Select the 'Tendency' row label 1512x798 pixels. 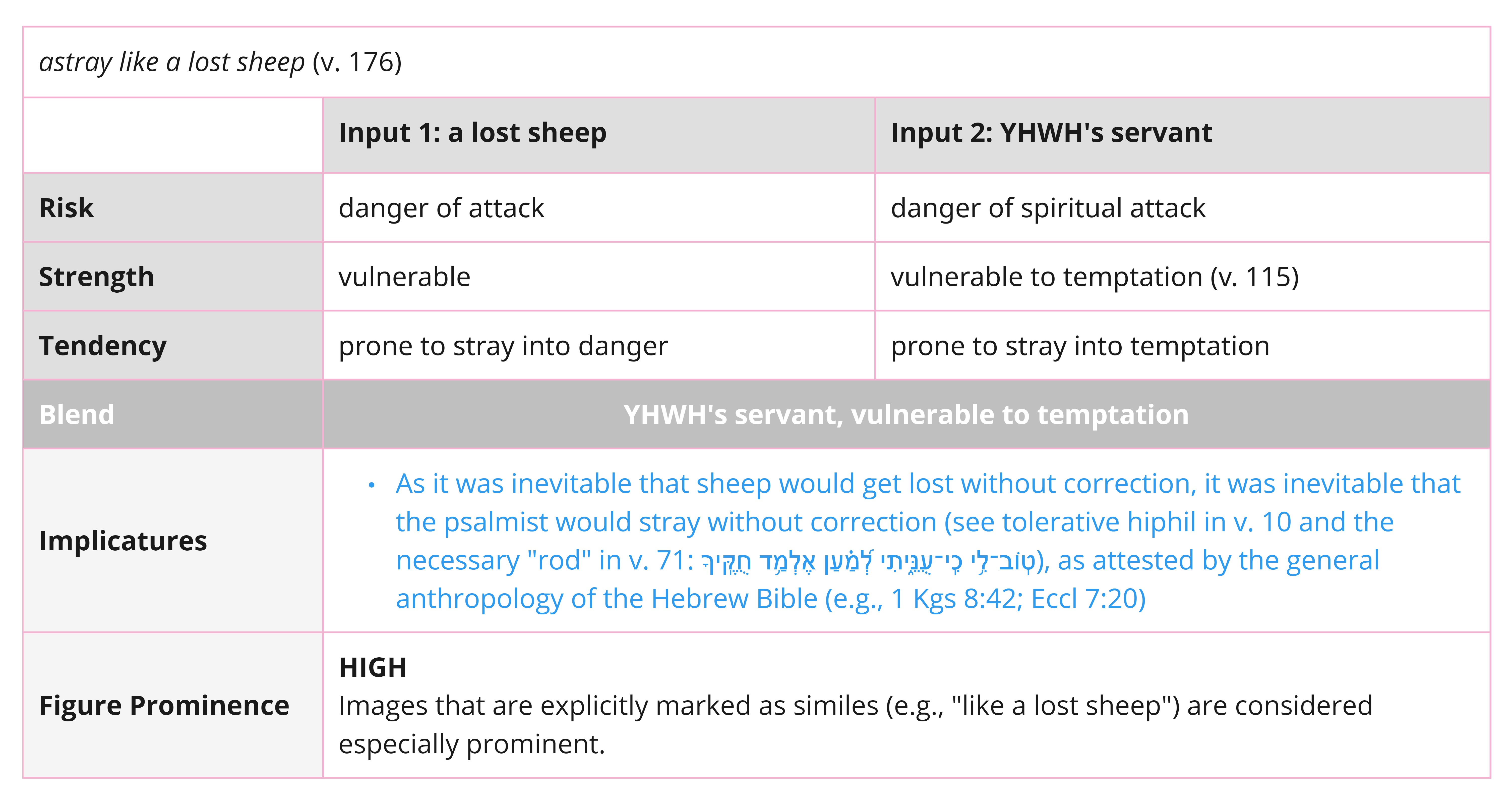click(x=103, y=346)
